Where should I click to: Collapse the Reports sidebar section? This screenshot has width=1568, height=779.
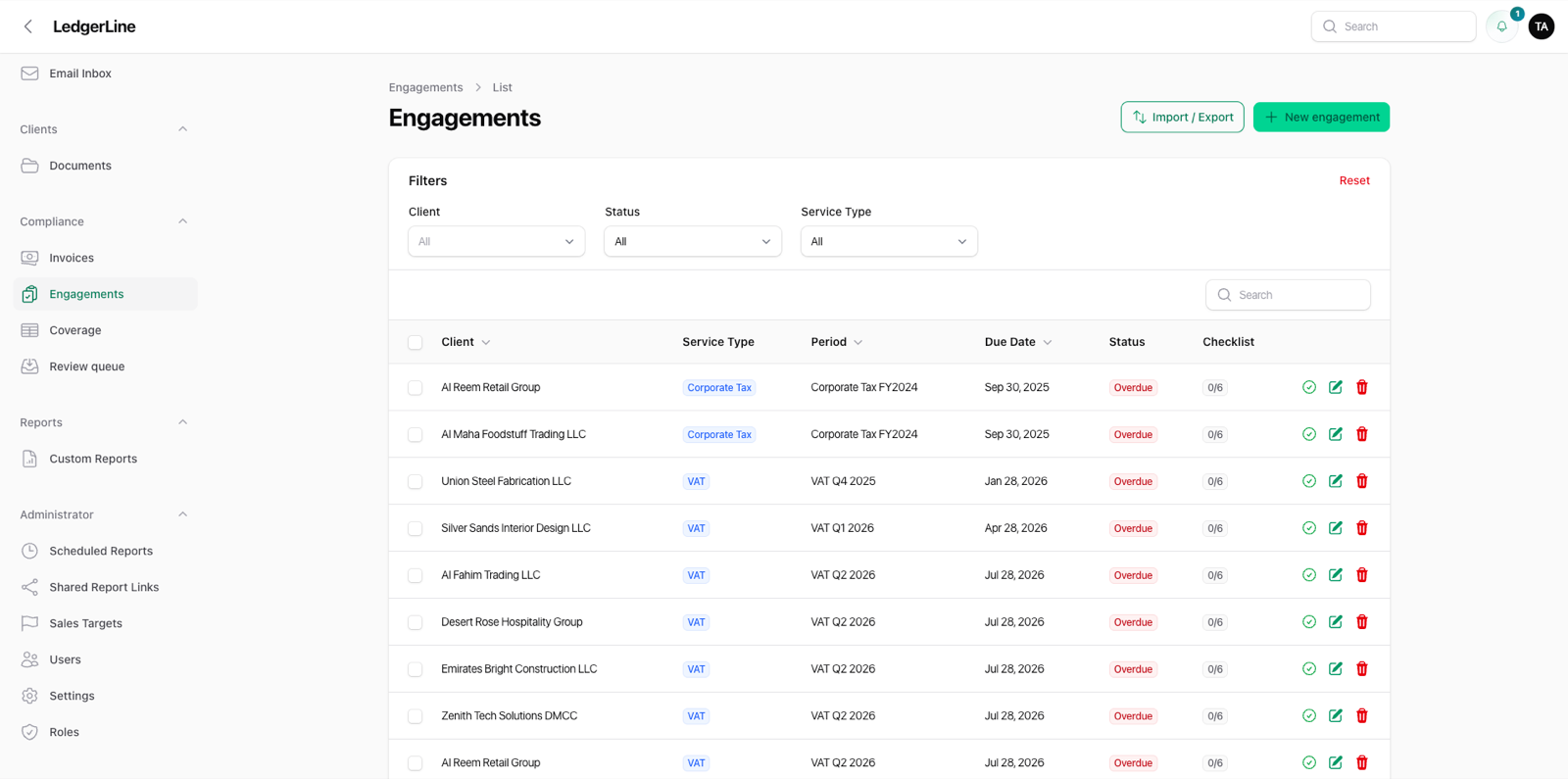tap(182, 422)
